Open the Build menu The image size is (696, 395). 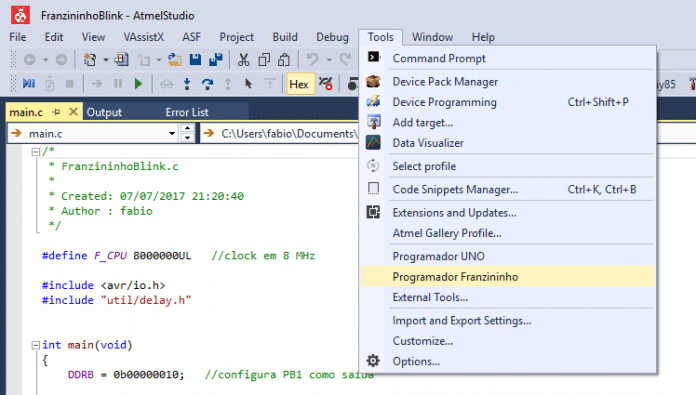285,37
